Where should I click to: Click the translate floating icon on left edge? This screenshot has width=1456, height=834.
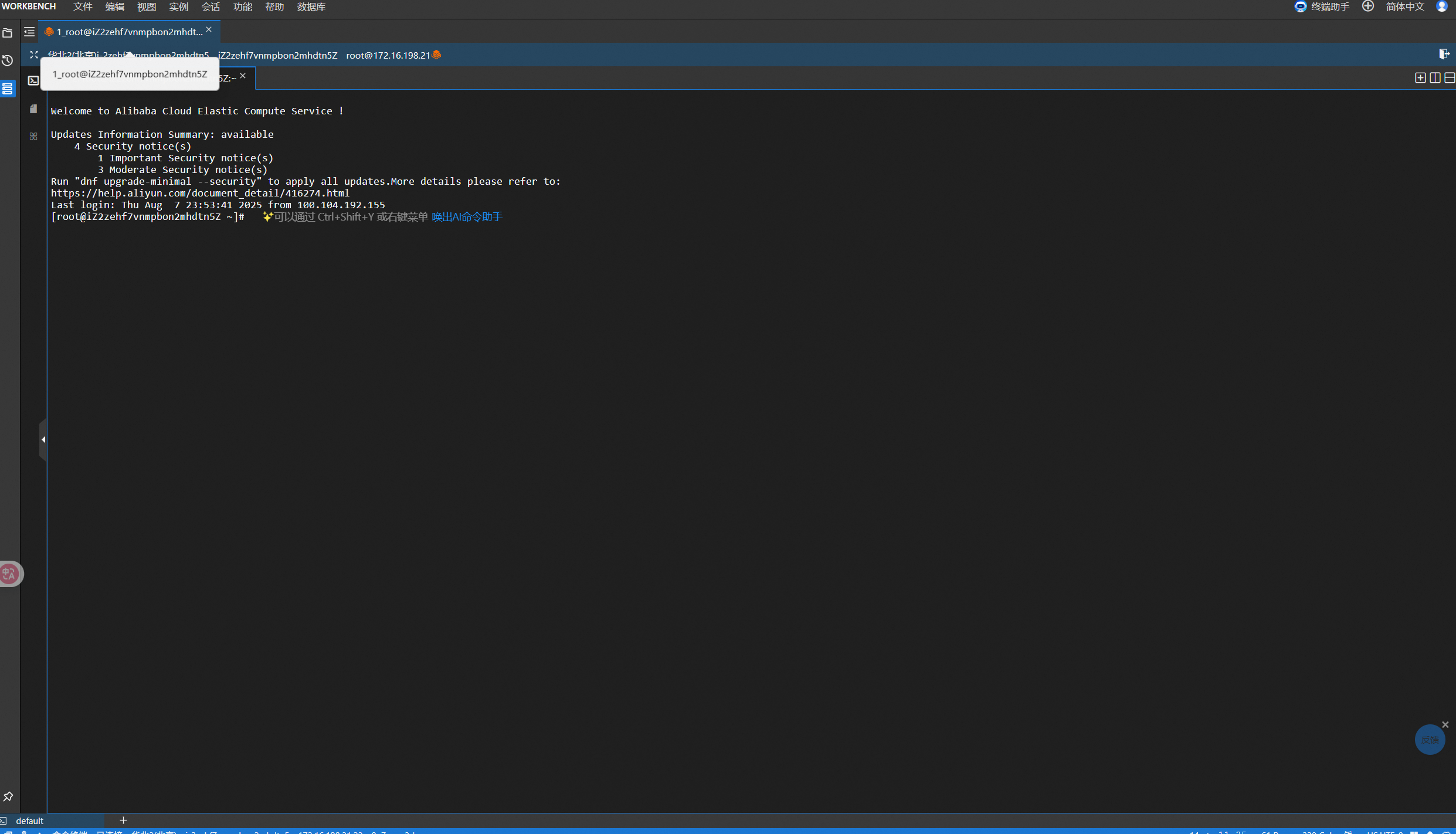click(x=9, y=574)
